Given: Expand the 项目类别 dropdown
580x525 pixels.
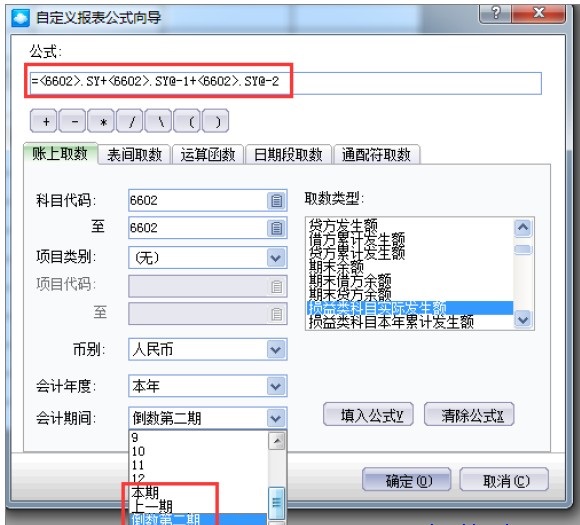Looking at the screenshot, I should [276, 258].
